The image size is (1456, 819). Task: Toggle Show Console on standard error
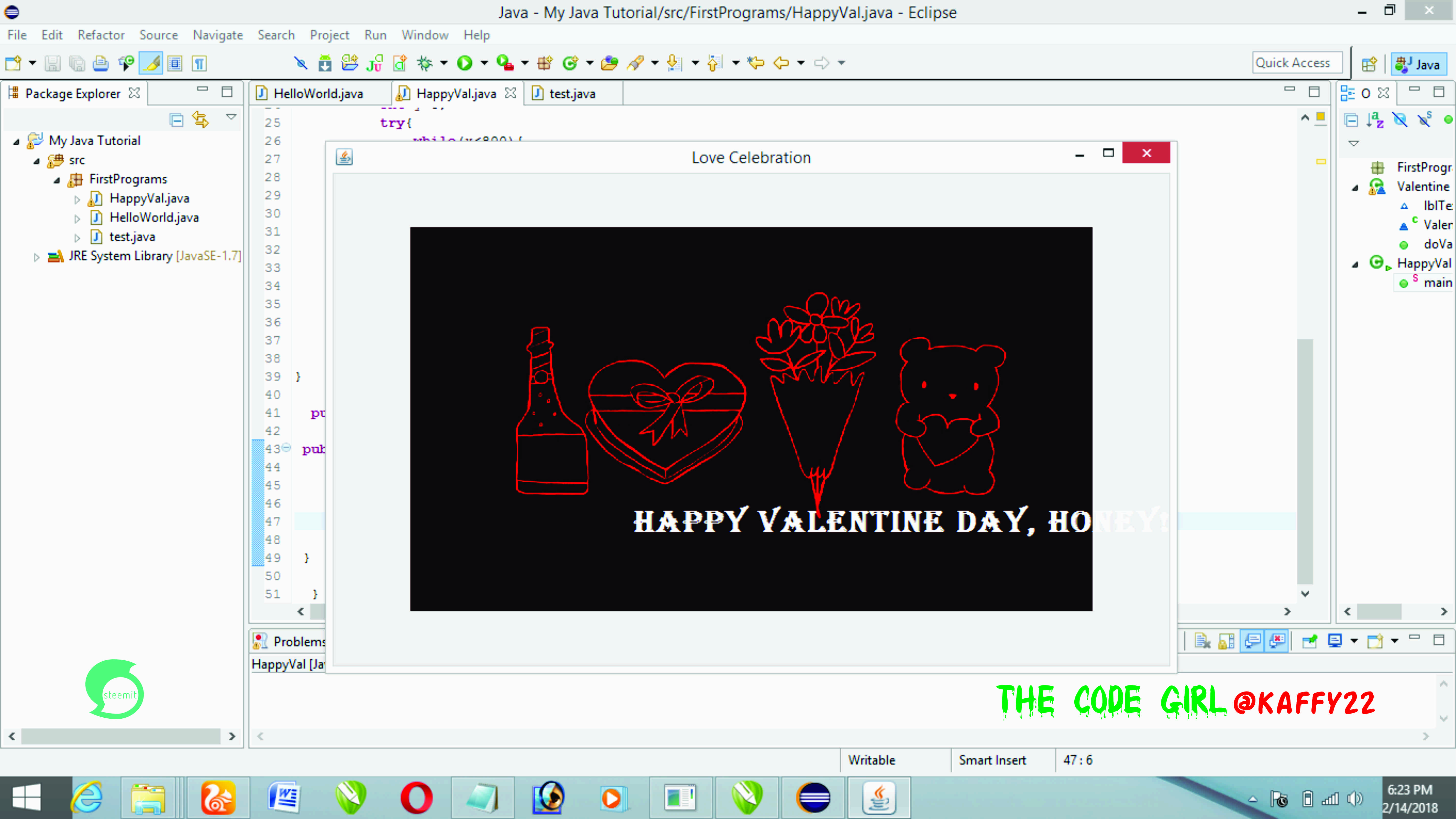tap(1277, 641)
